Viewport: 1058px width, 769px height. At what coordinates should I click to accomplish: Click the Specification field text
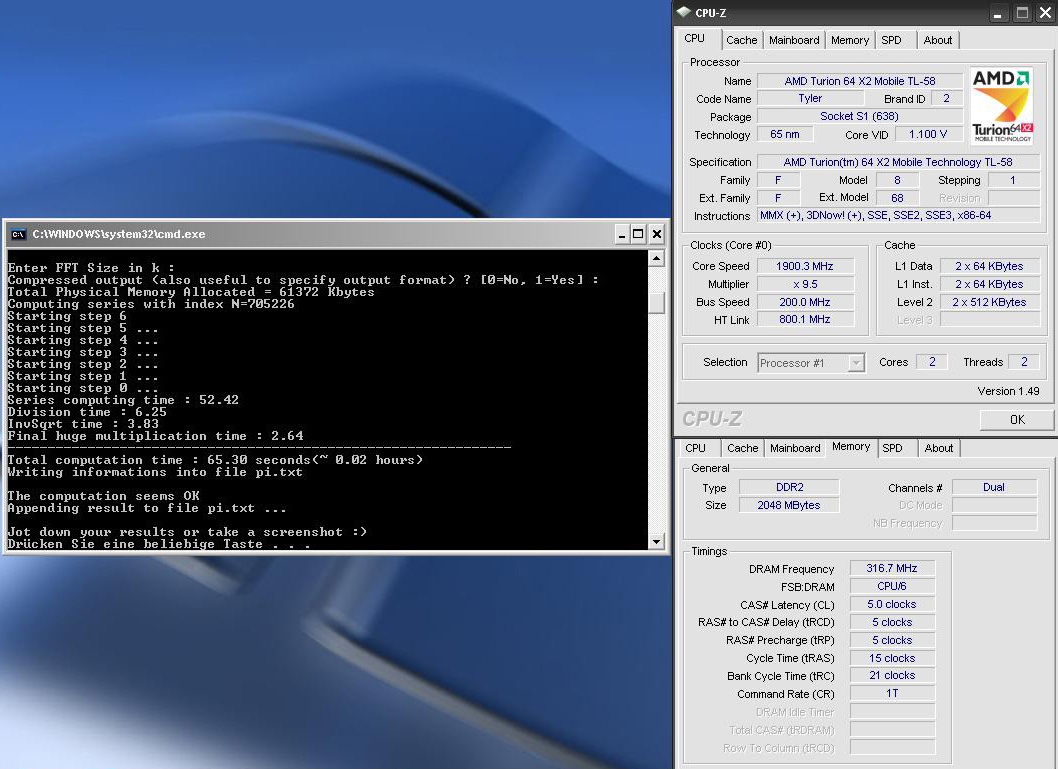(898, 162)
